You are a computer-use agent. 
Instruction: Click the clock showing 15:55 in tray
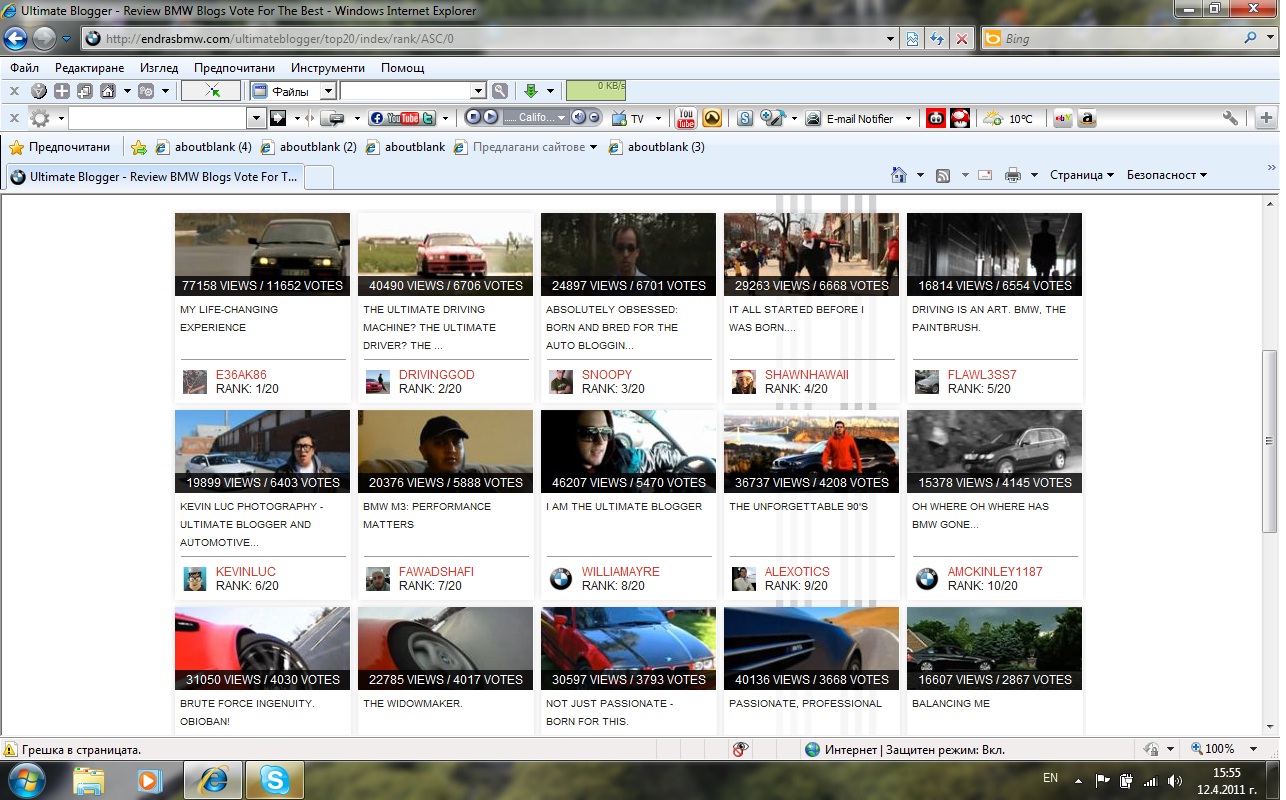click(1226, 772)
